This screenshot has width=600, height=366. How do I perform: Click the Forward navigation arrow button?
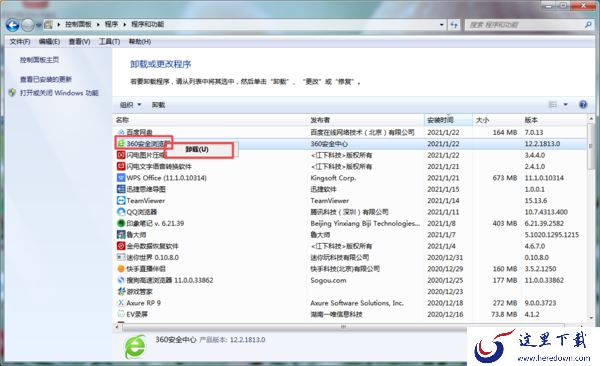pos(28,25)
